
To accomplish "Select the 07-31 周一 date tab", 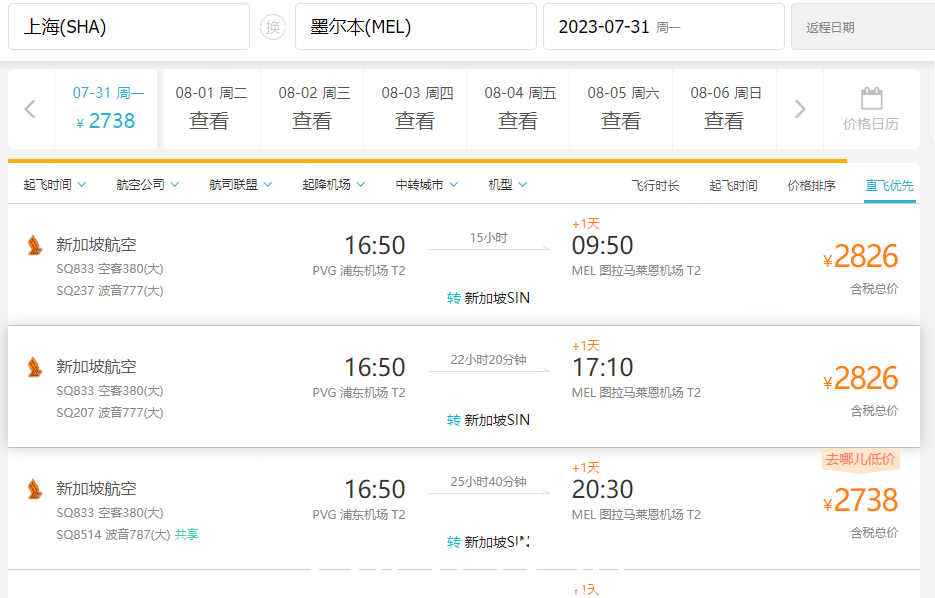I will click(x=106, y=109).
